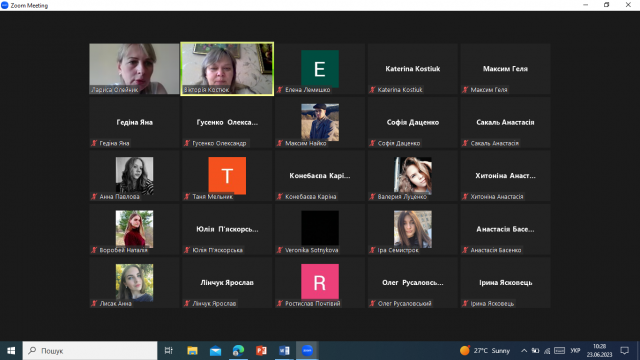Click large Сакаль Анастасія name in tile
The height and width of the screenshot is (360, 640).
click(x=505, y=122)
